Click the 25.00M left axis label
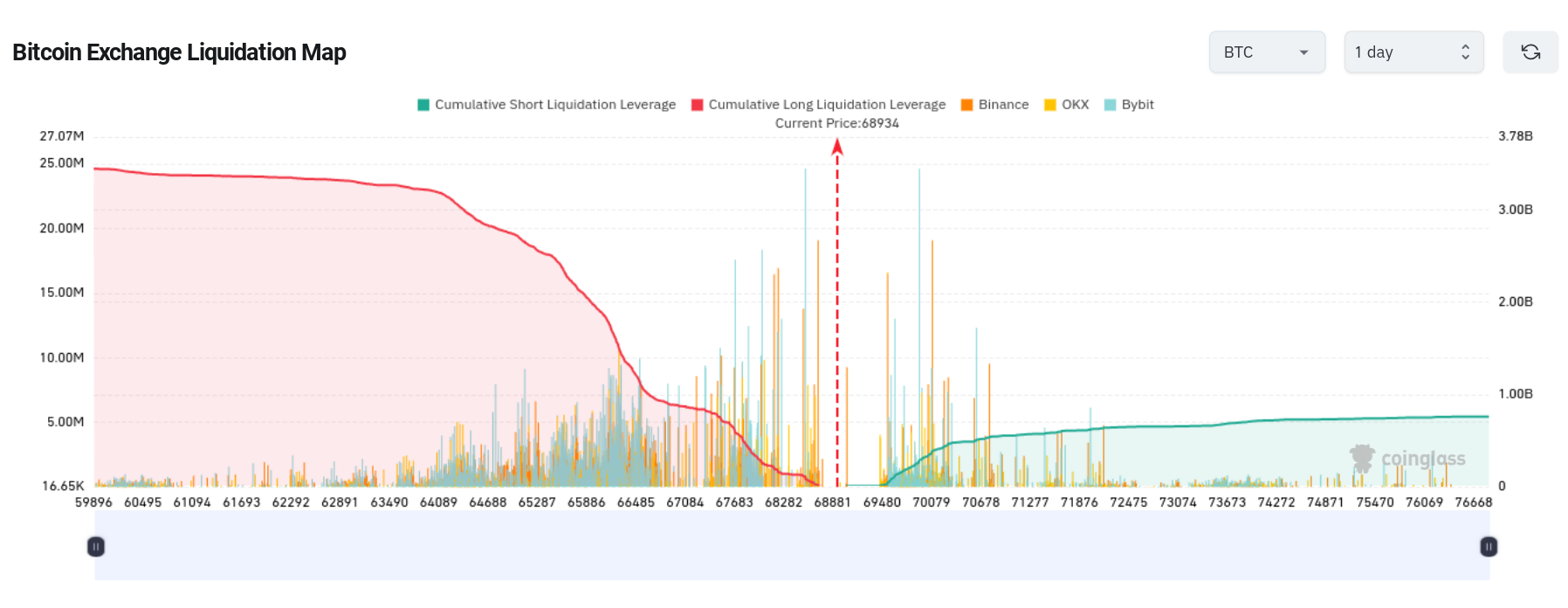Viewport: 1568px width, 608px height. 62,163
